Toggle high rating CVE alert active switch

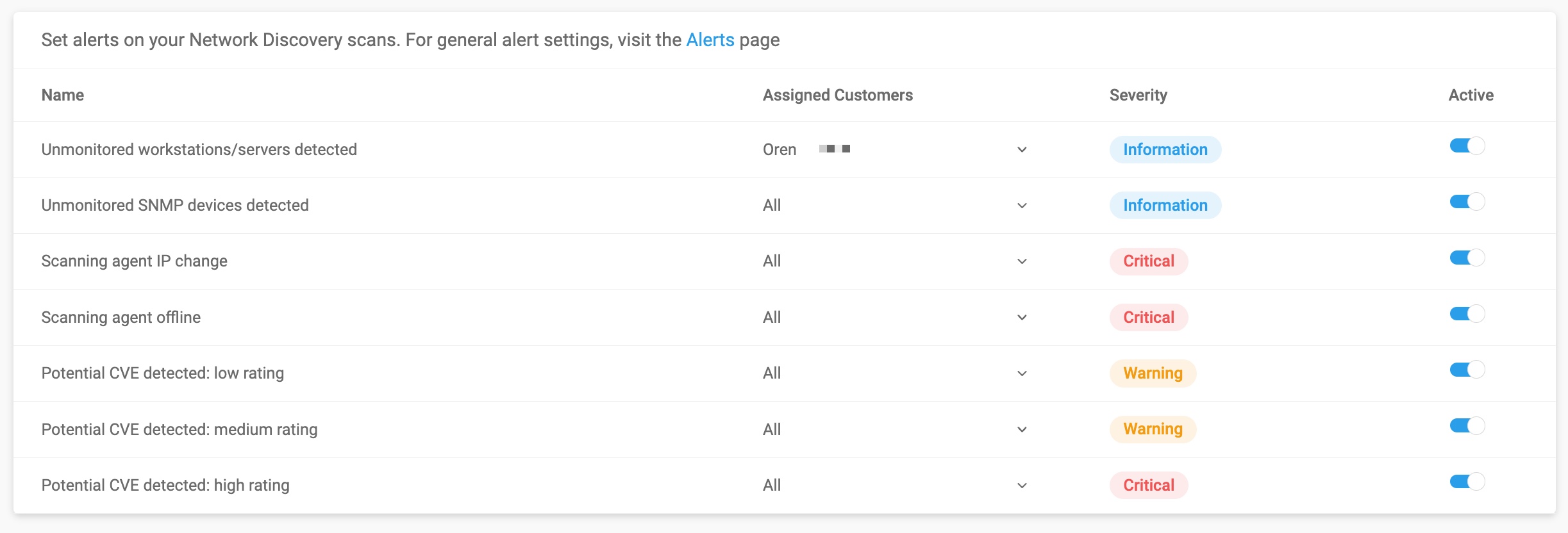pos(1467,482)
